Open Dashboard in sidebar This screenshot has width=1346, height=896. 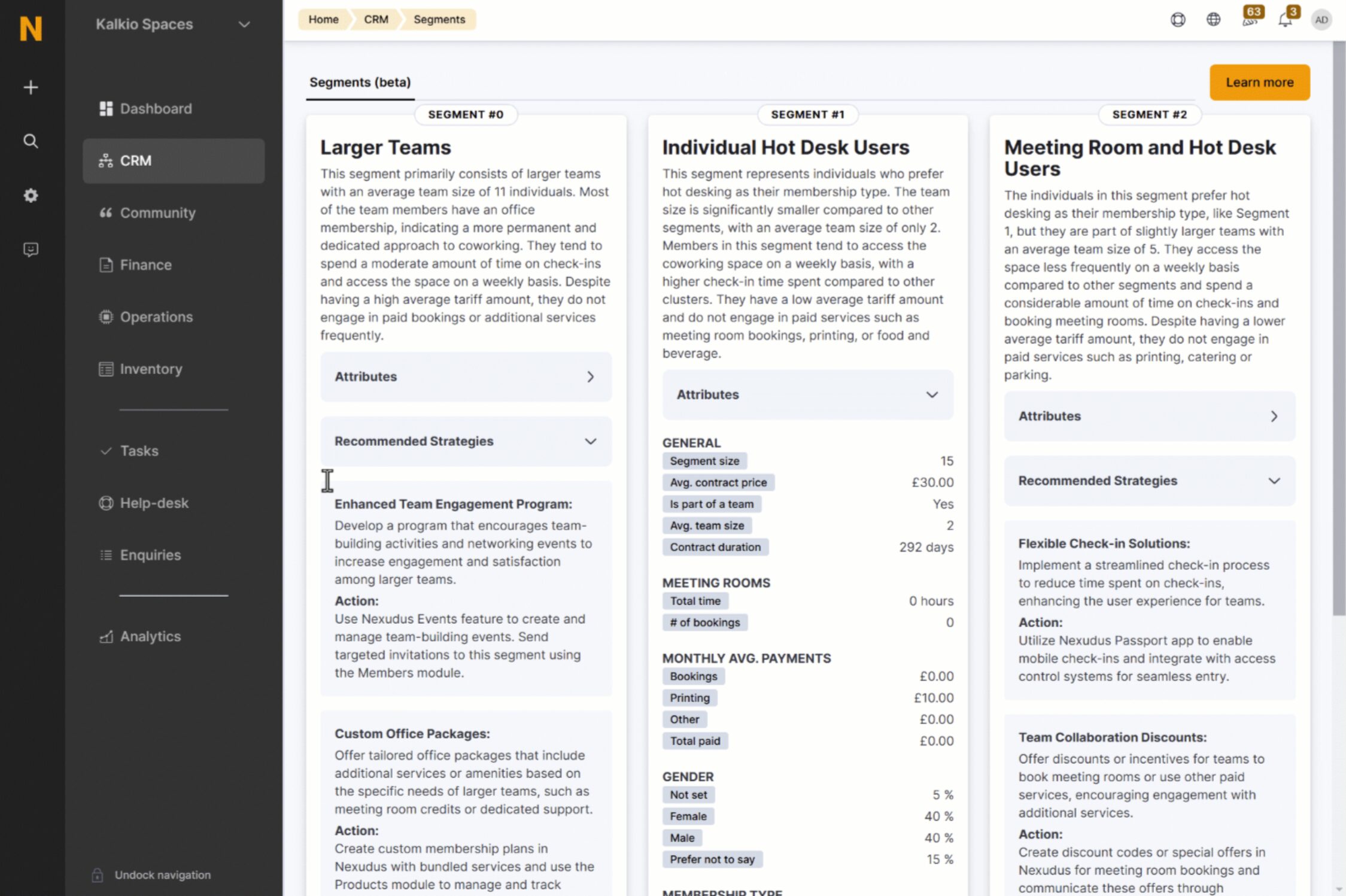pos(156,108)
